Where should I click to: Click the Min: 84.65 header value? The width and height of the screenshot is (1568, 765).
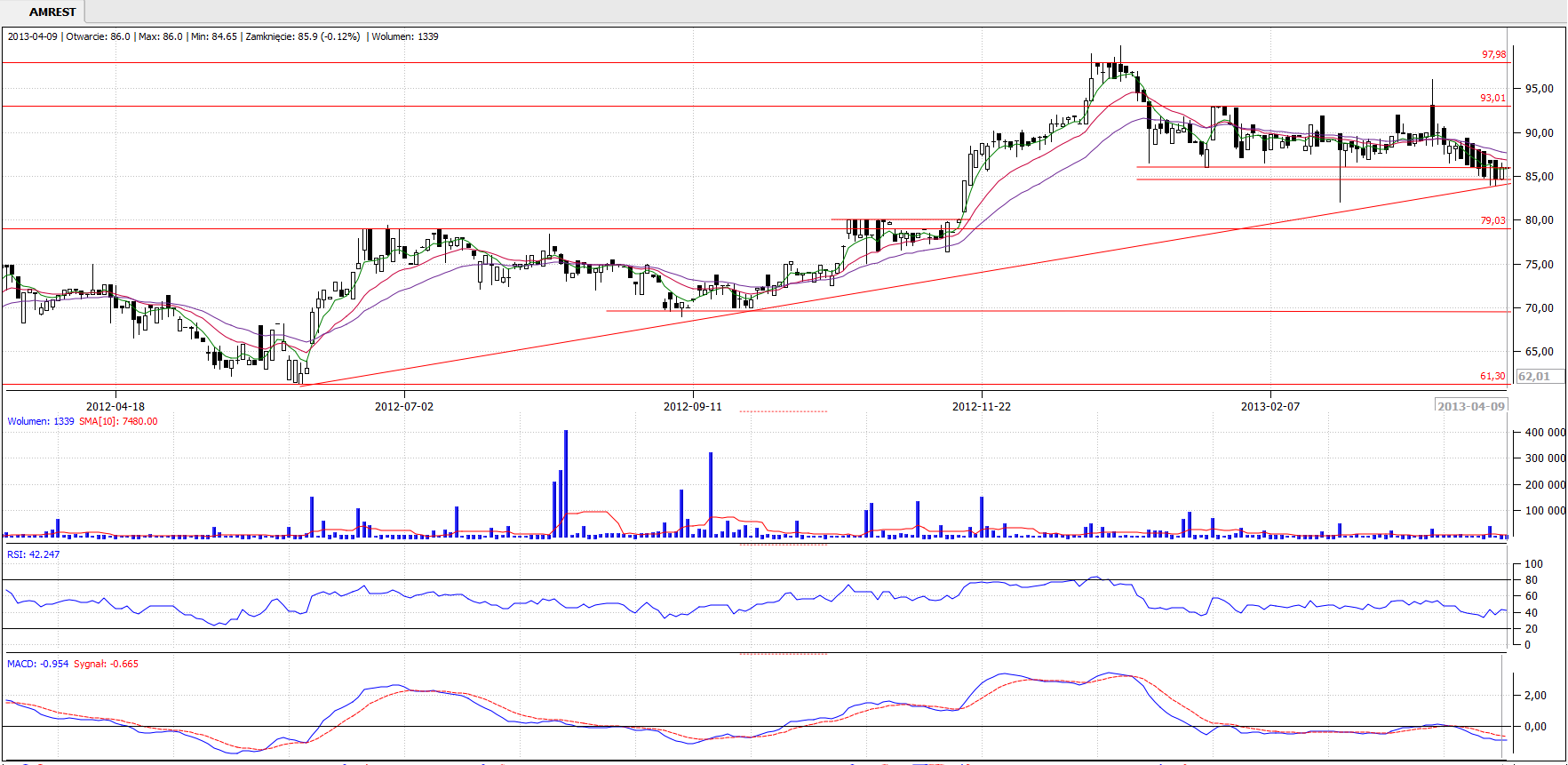(214, 36)
